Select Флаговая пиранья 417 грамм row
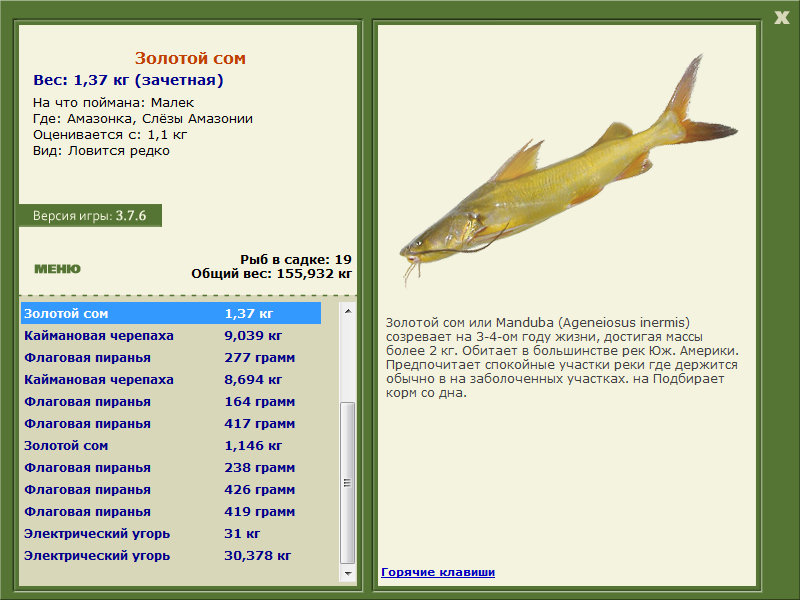Image resolution: width=800 pixels, height=600 pixels. [x=171, y=423]
